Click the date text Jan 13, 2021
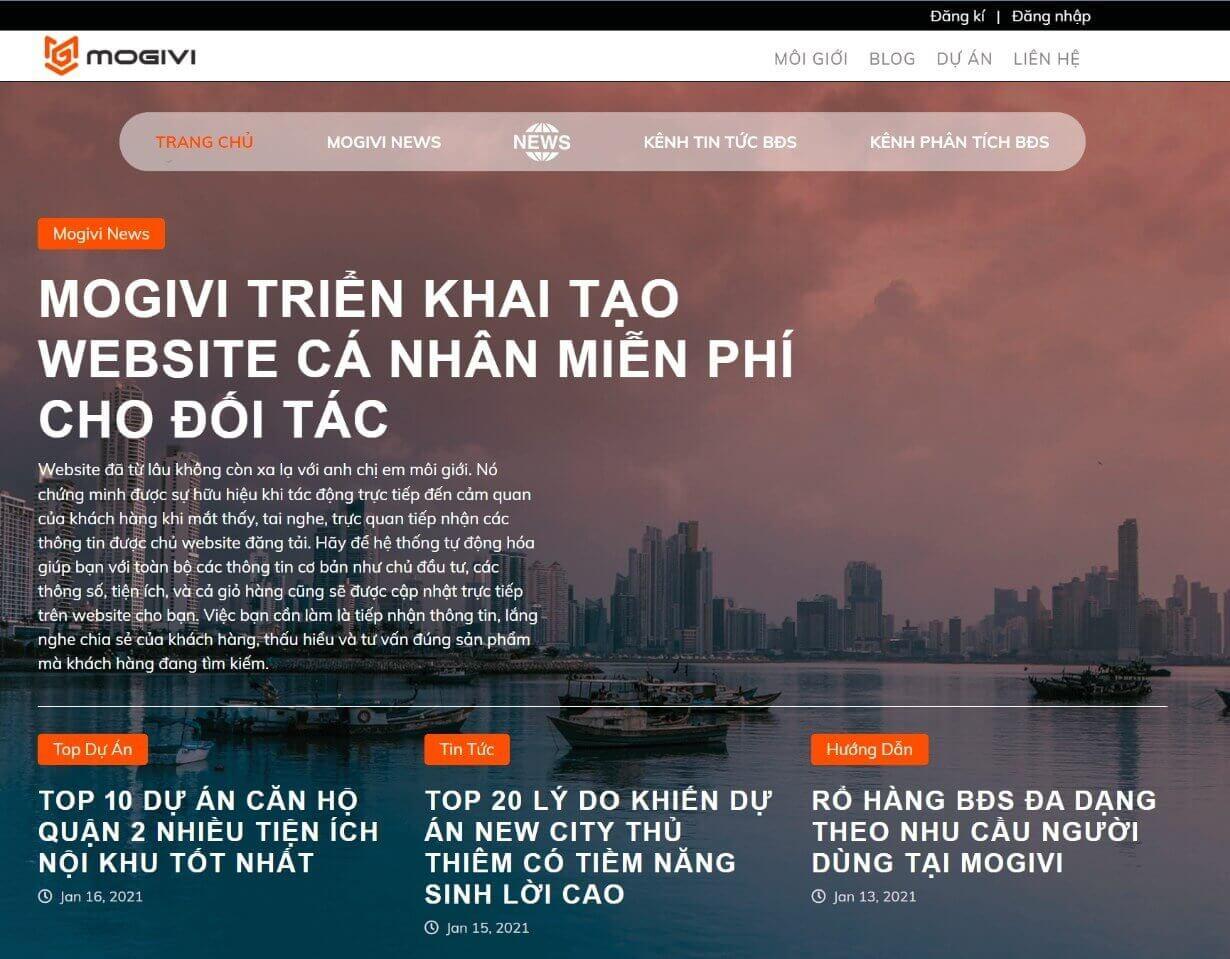The image size is (1230, 959). point(875,896)
